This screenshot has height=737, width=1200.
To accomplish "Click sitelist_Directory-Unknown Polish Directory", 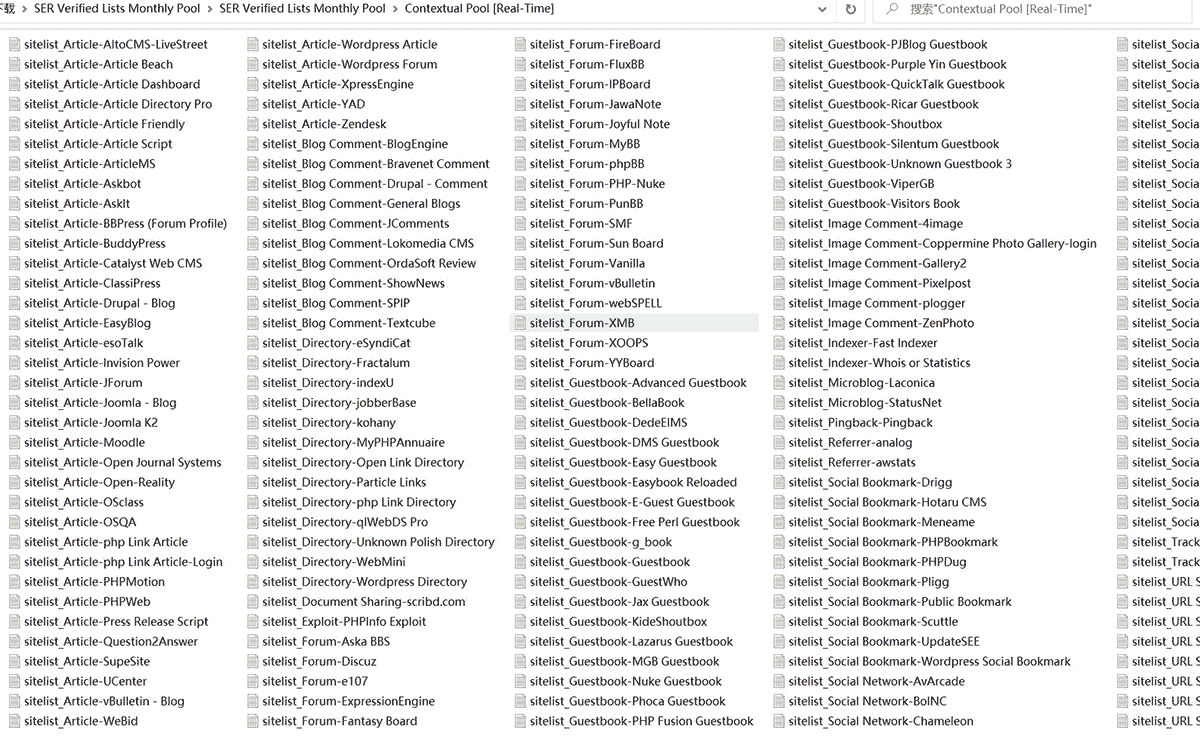I will tap(378, 542).
